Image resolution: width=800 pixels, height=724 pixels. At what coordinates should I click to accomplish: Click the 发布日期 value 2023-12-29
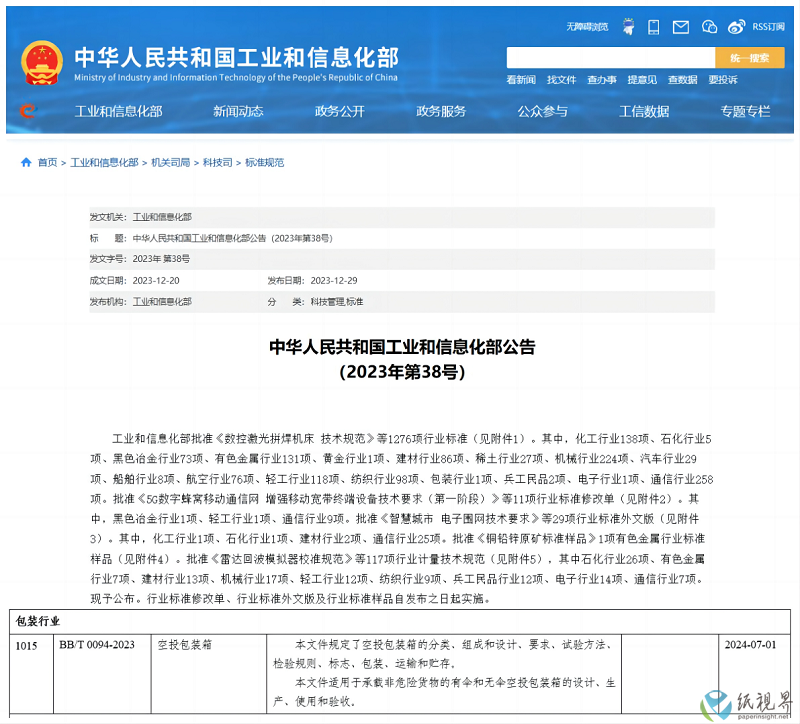click(334, 281)
